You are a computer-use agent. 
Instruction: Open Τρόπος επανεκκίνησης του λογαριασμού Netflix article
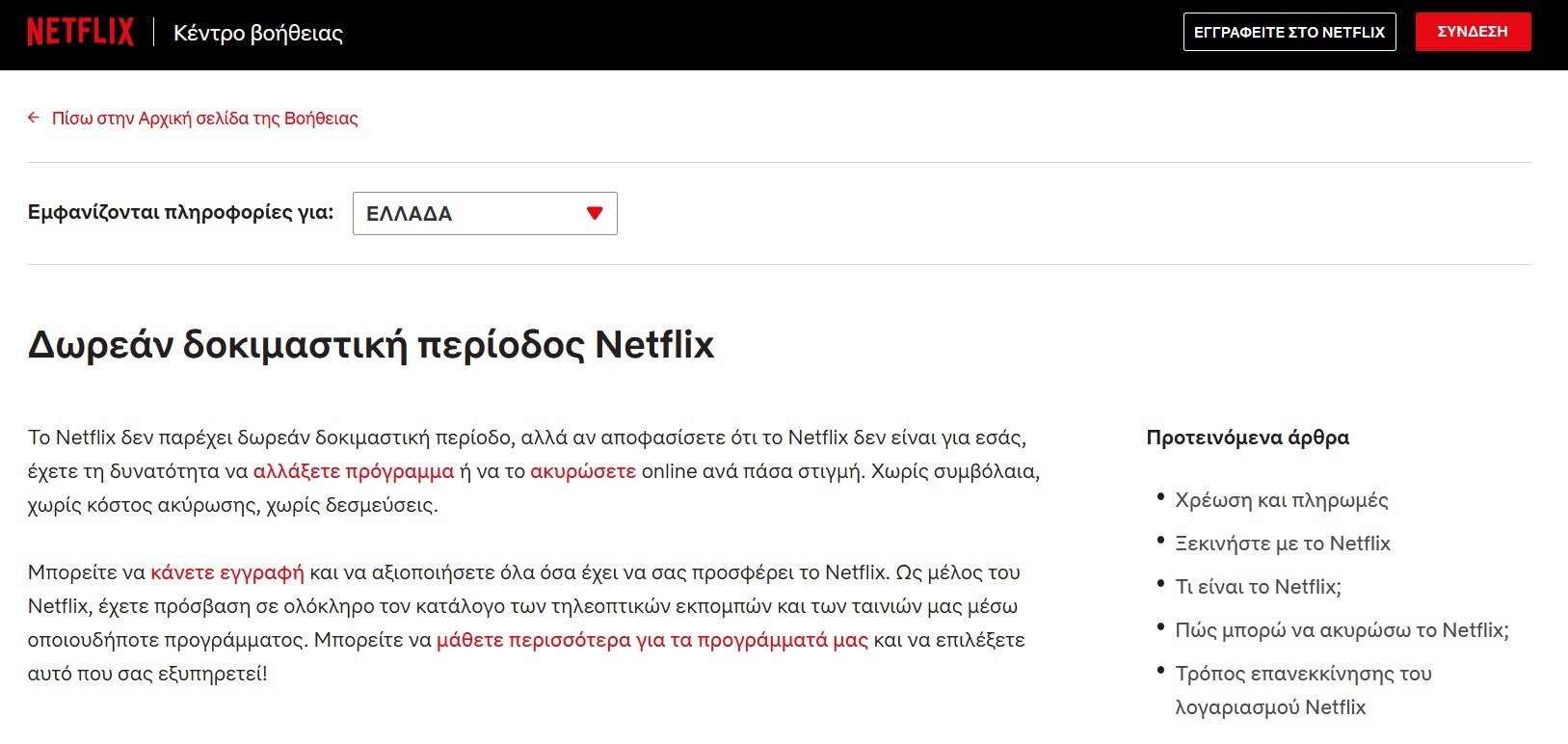click(1303, 690)
